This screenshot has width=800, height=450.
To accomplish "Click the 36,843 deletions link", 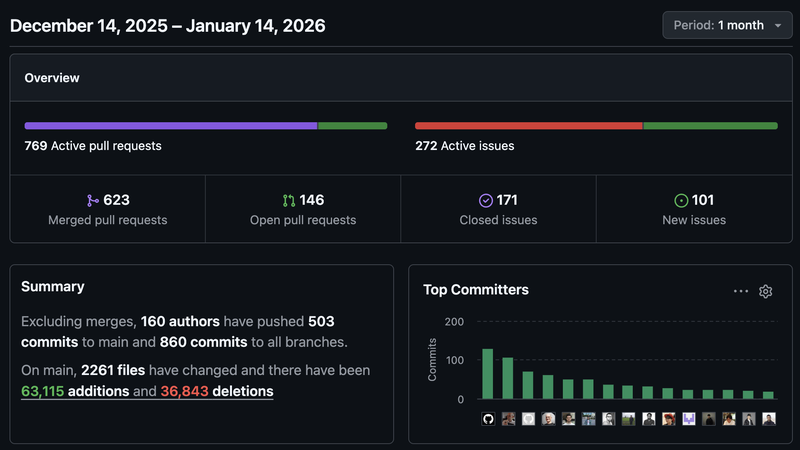I will pos(217,391).
